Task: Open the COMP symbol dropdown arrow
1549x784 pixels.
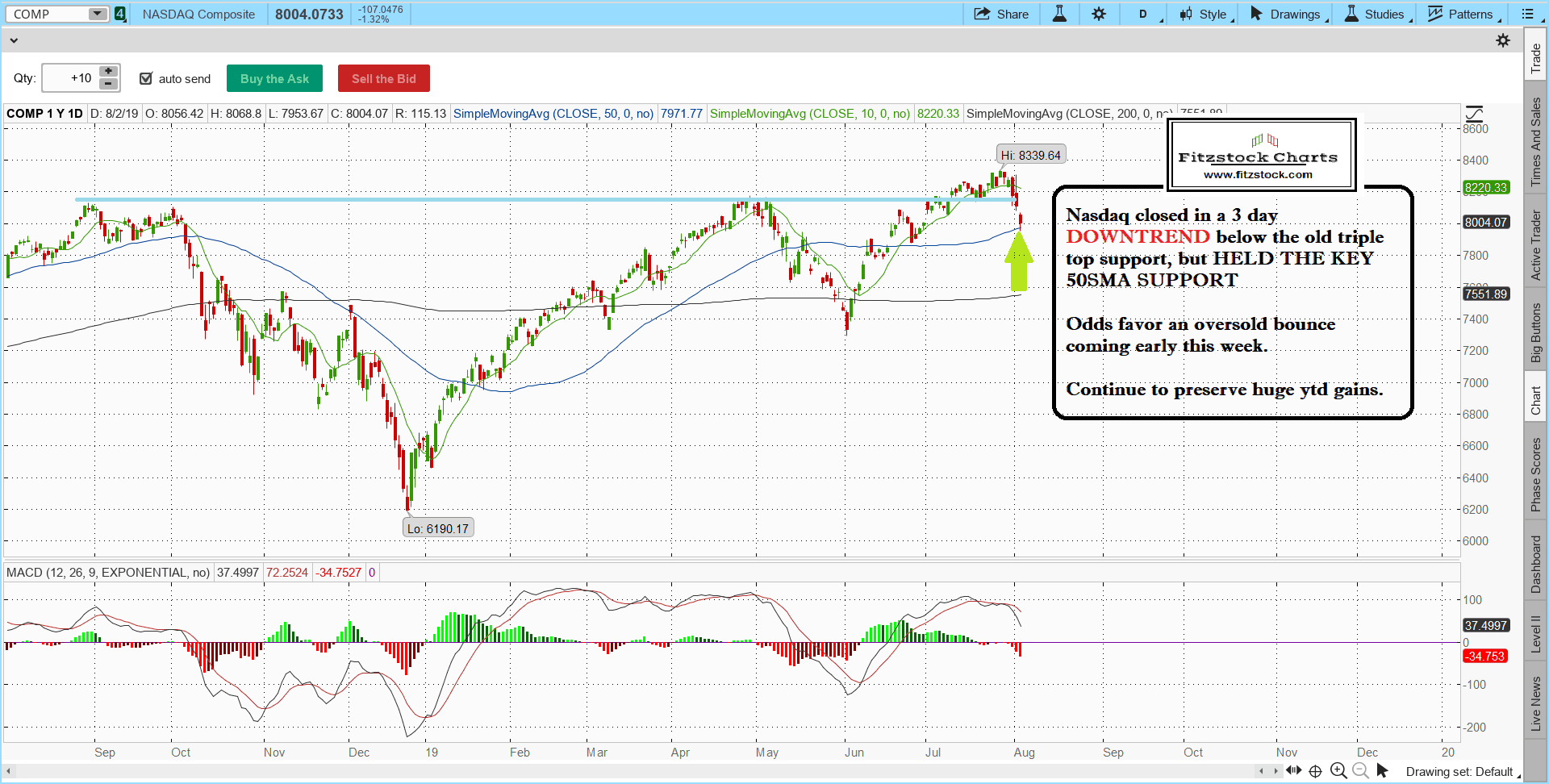Action: tap(97, 14)
